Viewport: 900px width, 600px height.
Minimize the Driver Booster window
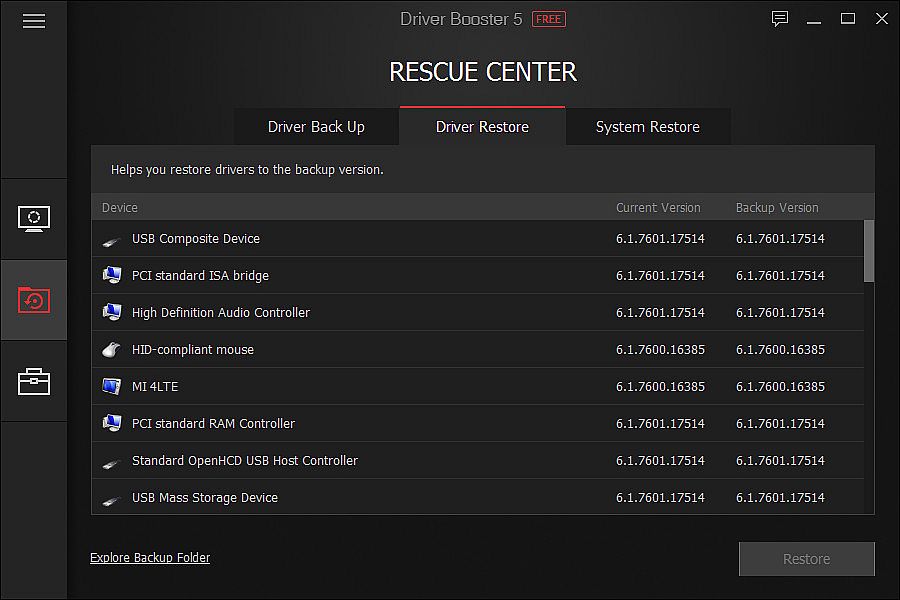[814, 20]
